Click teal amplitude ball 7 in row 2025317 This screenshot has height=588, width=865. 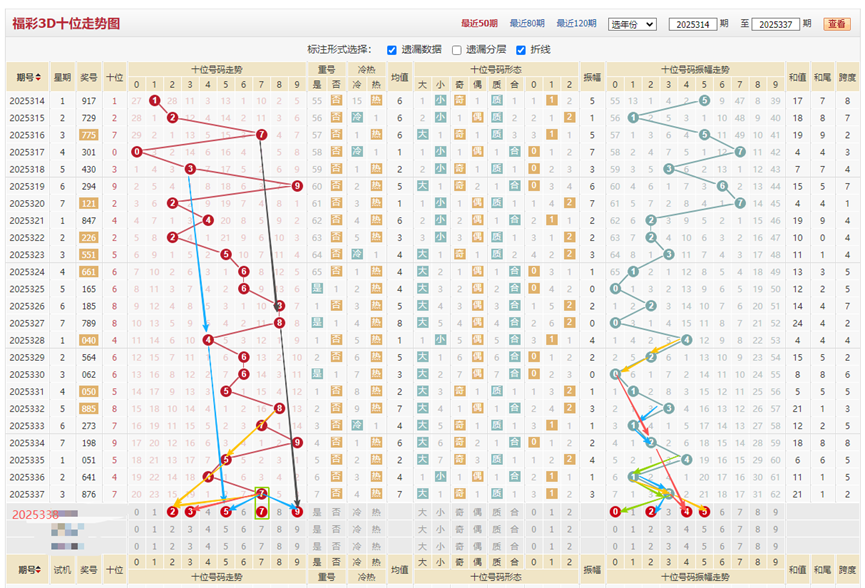click(740, 152)
